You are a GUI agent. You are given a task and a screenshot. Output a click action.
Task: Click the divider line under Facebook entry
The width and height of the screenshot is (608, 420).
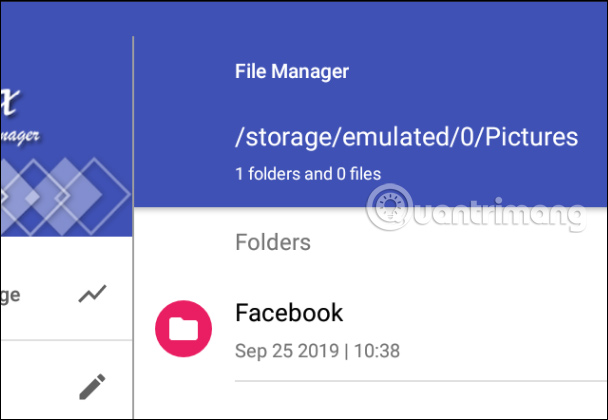point(420,381)
